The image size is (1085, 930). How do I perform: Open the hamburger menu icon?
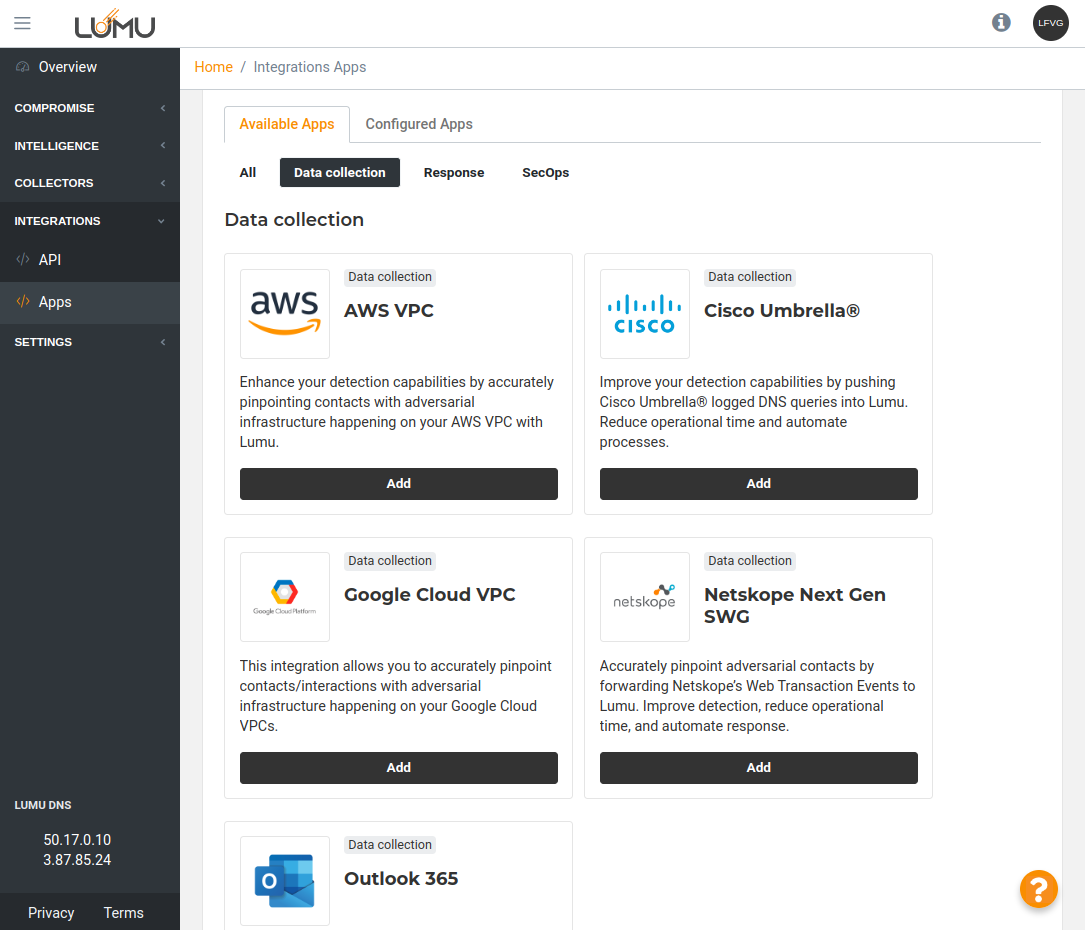pyautogui.click(x=22, y=23)
